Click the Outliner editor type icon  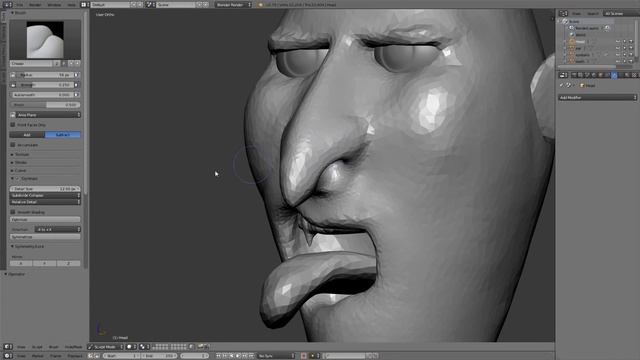click(x=563, y=13)
